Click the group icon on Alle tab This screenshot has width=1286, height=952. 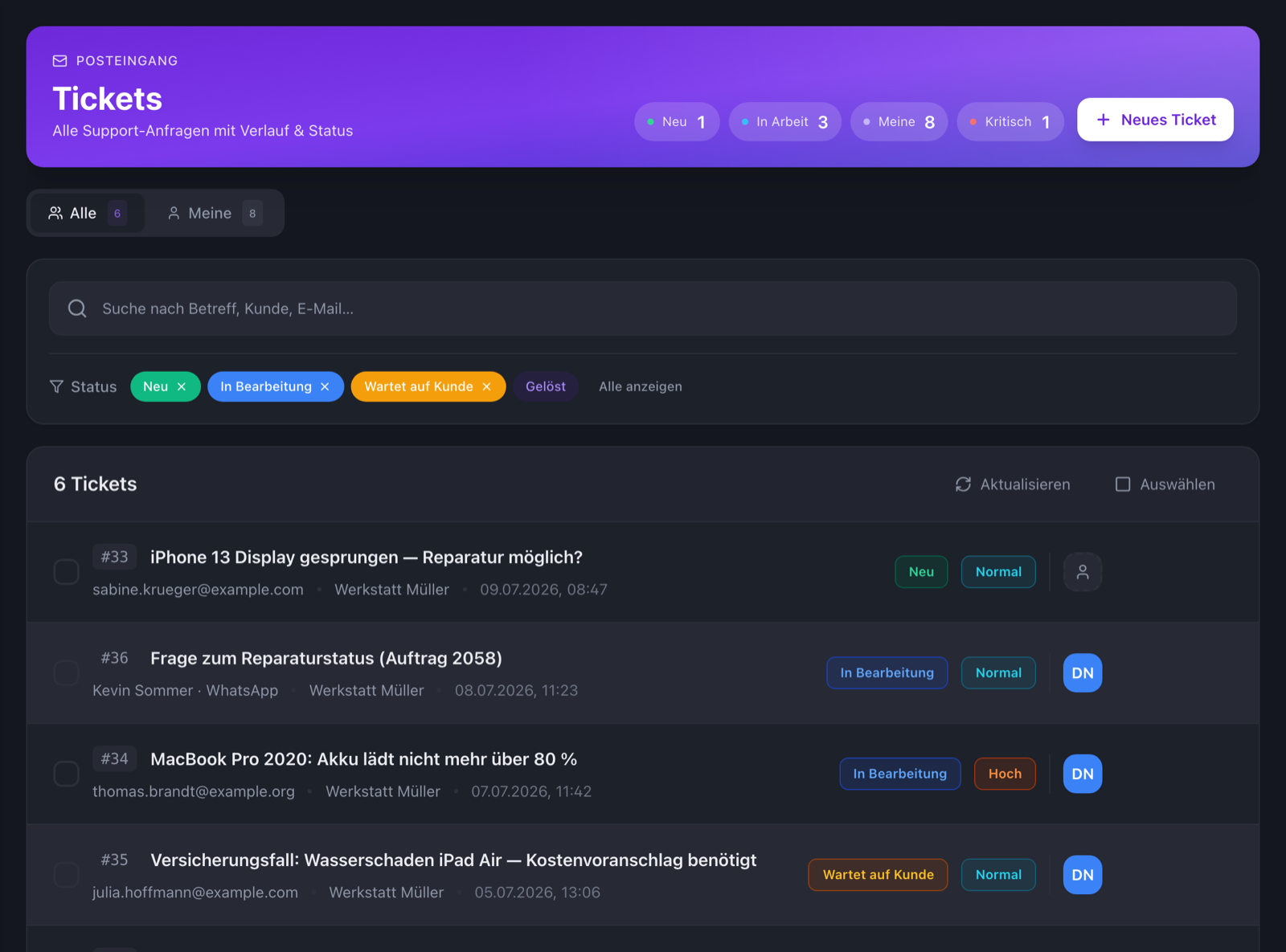(55, 213)
